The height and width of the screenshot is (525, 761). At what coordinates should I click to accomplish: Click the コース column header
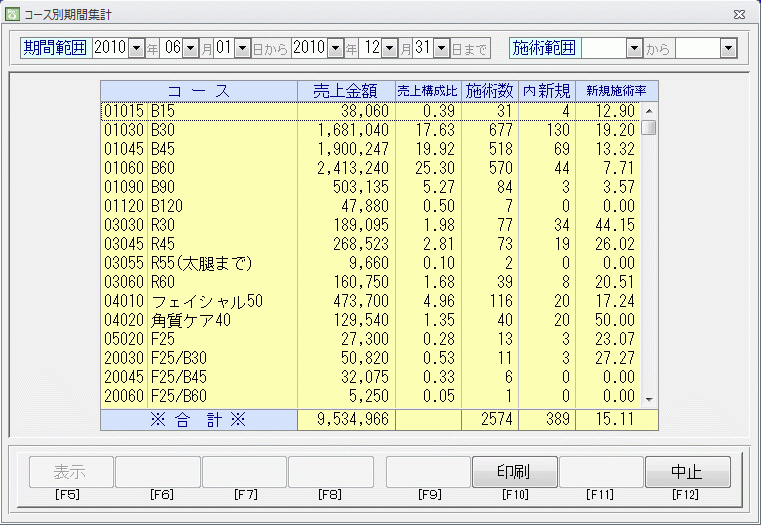coord(199,91)
